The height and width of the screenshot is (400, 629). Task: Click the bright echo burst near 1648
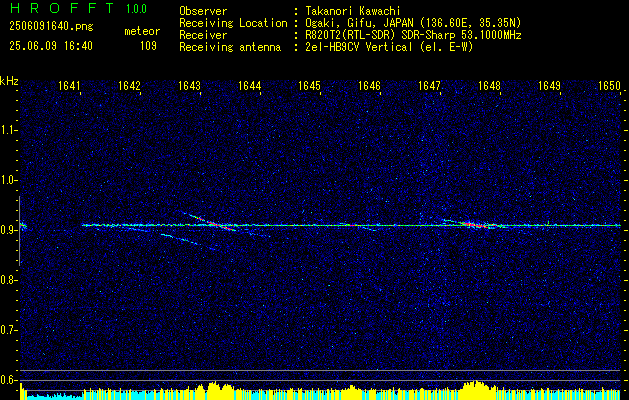(x=475, y=224)
